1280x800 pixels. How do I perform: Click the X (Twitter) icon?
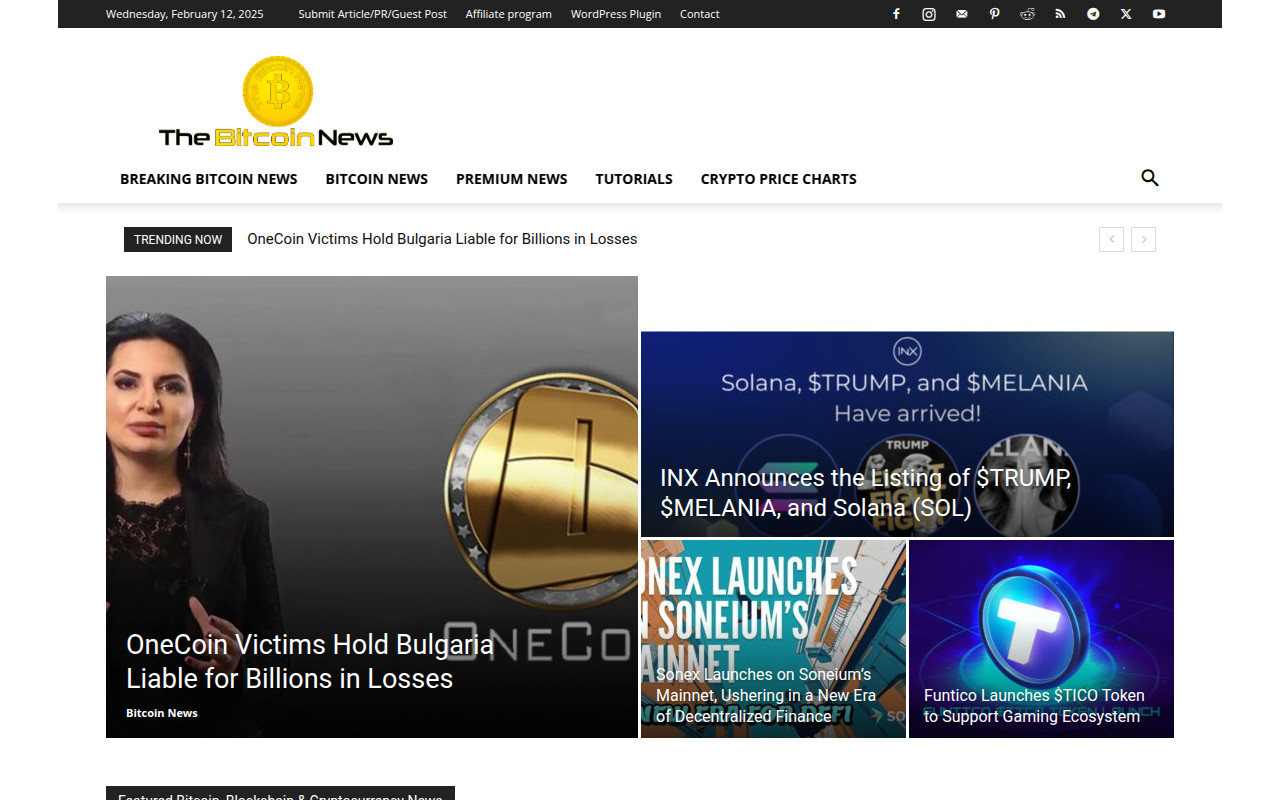[x=1126, y=14]
